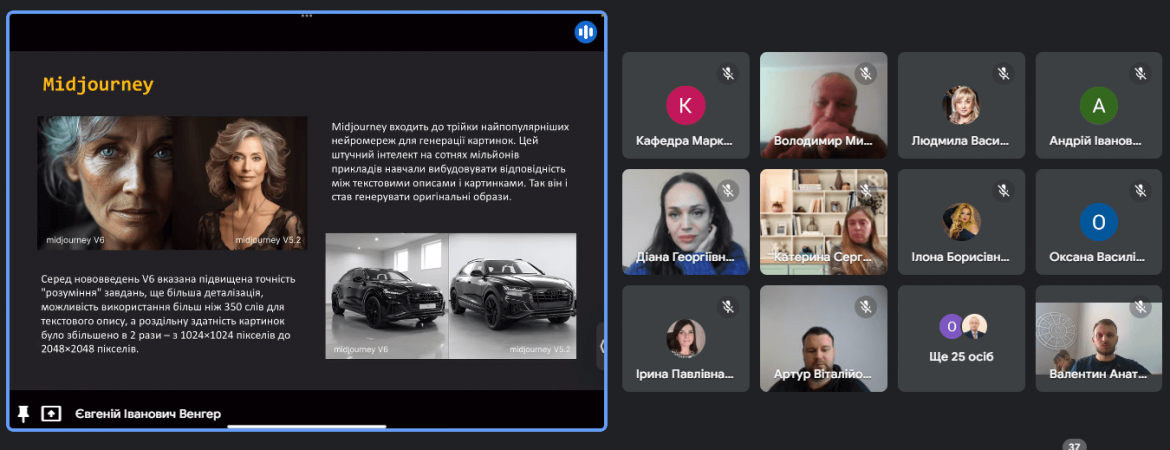This screenshot has width=1170, height=450.
Task: Click the name label Ілона Борисівн…
Action: (x=960, y=257)
